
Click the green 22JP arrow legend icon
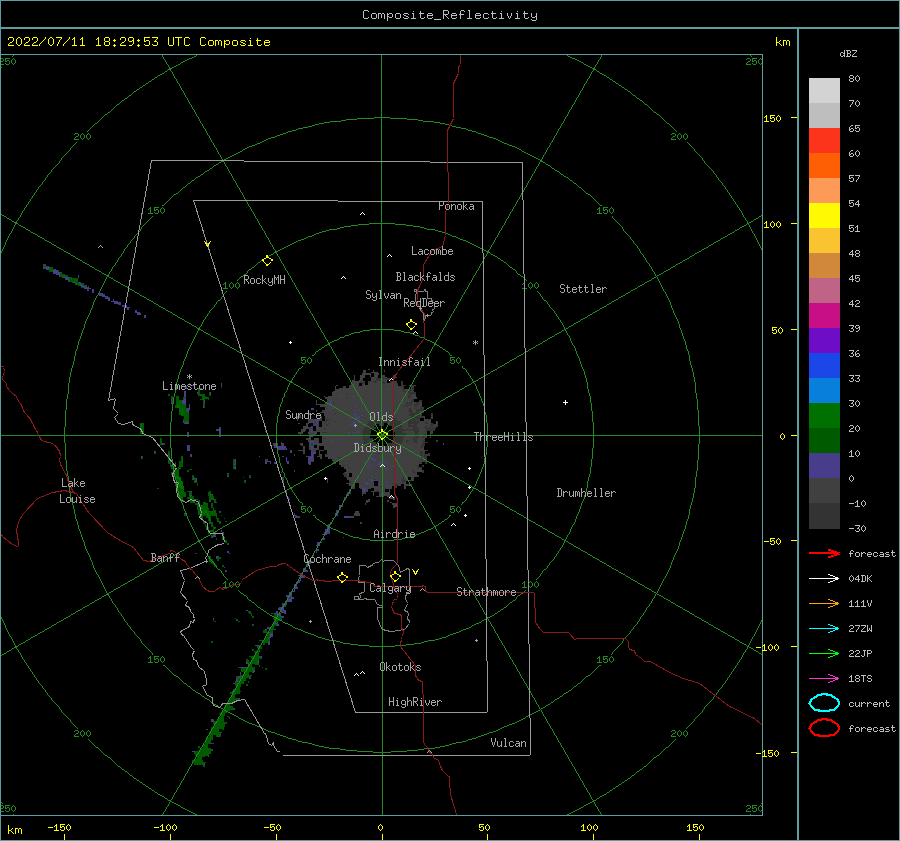(x=824, y=653)
